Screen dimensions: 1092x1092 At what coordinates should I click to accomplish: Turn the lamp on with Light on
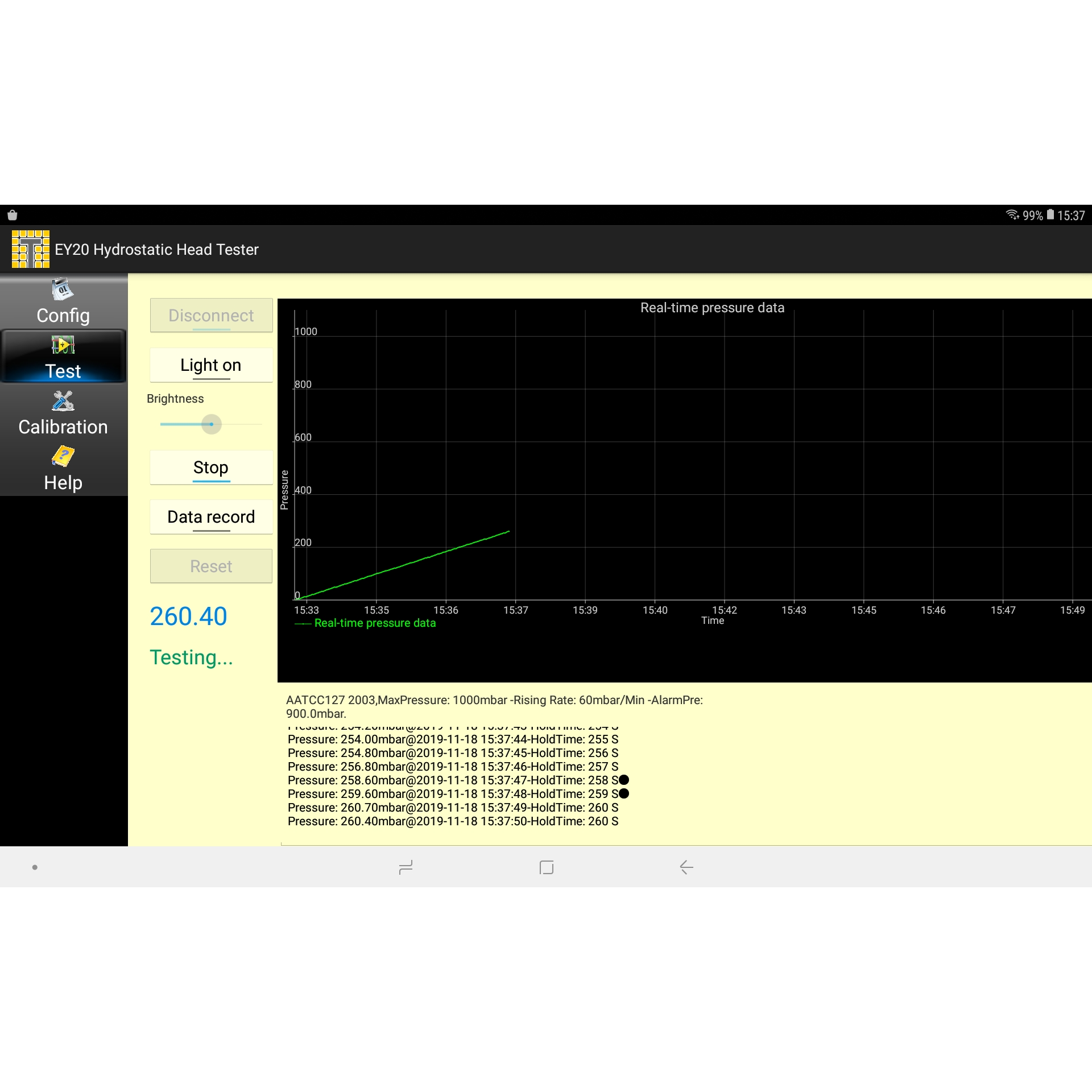point(211,365)
